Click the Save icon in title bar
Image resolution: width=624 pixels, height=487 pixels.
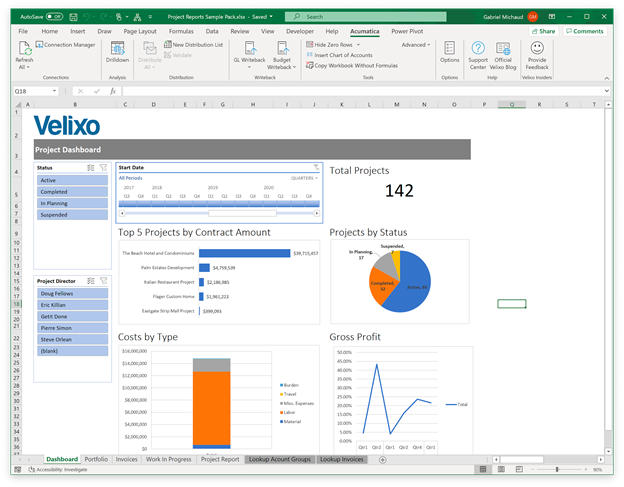point(73,17)
